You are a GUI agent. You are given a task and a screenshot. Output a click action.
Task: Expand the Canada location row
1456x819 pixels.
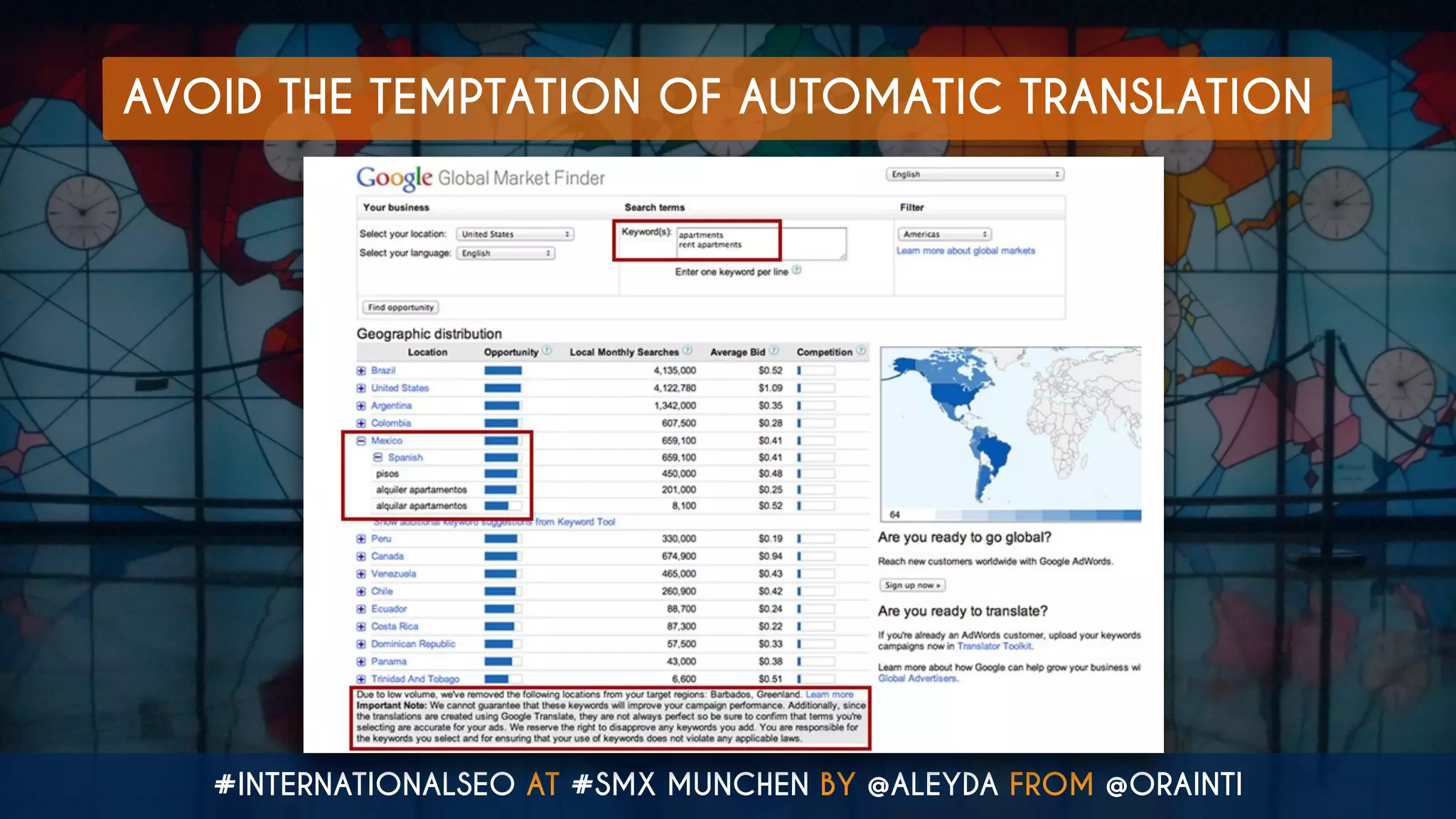[361, 557]
